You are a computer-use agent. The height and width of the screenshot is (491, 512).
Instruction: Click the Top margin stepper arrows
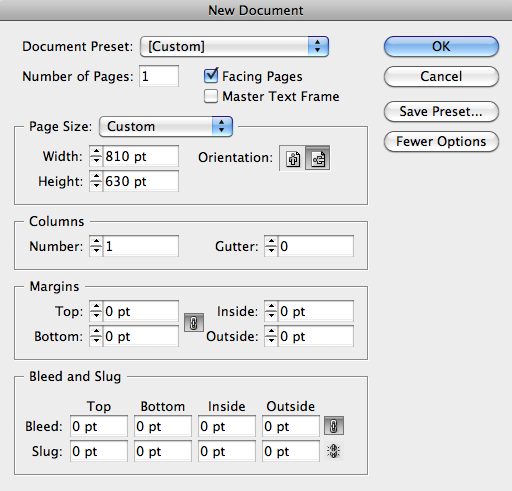pos(96,311)
